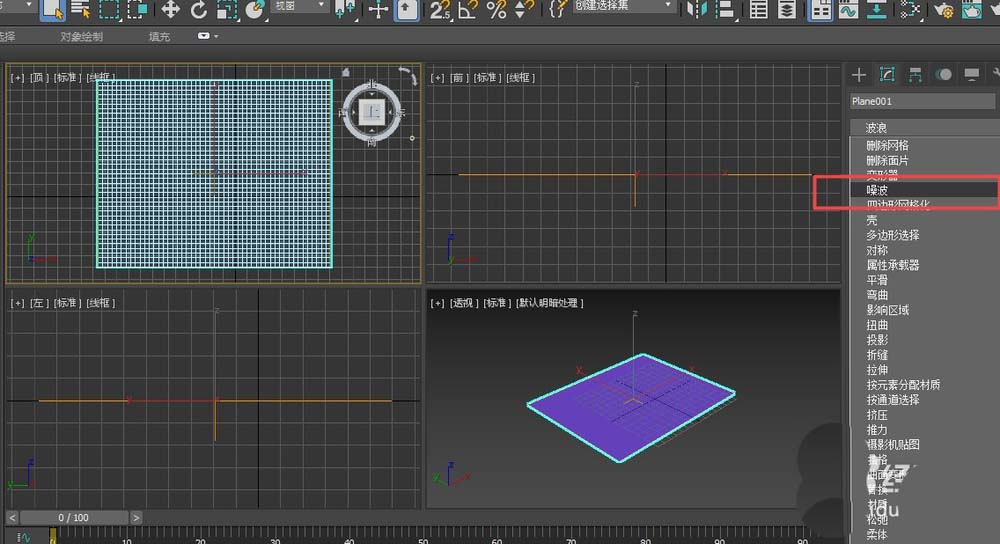Screen dimensions: 1000x544
Task: Toggle the Layer Explorer
Action: click(787, 9)
